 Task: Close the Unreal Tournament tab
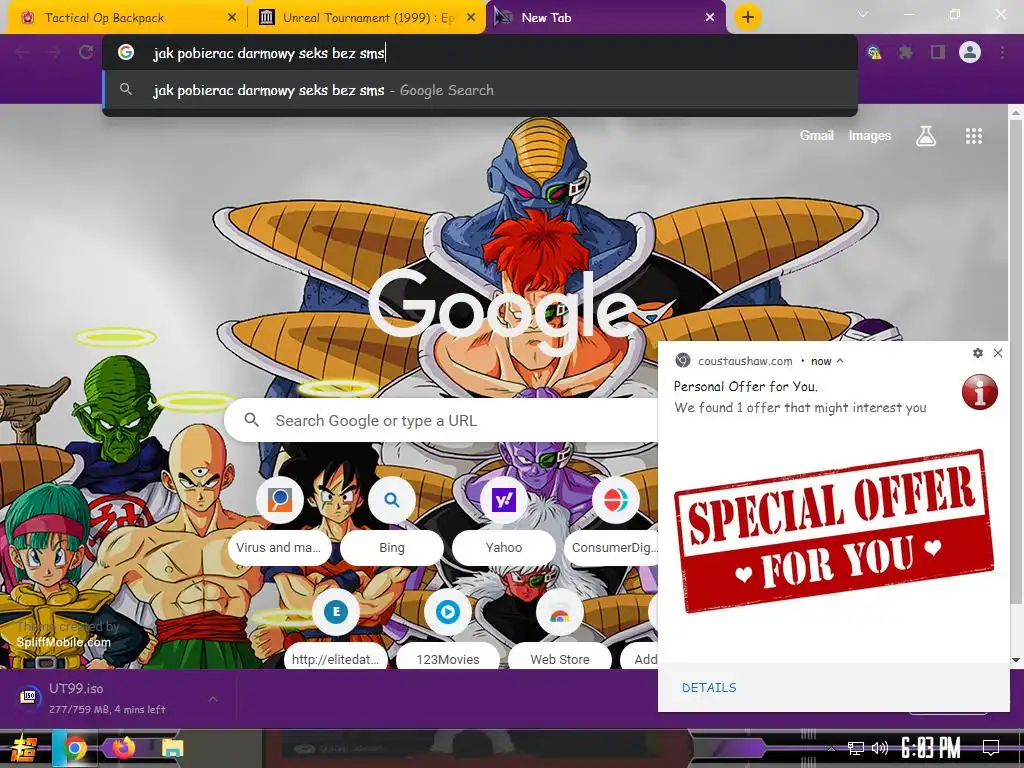471,18
